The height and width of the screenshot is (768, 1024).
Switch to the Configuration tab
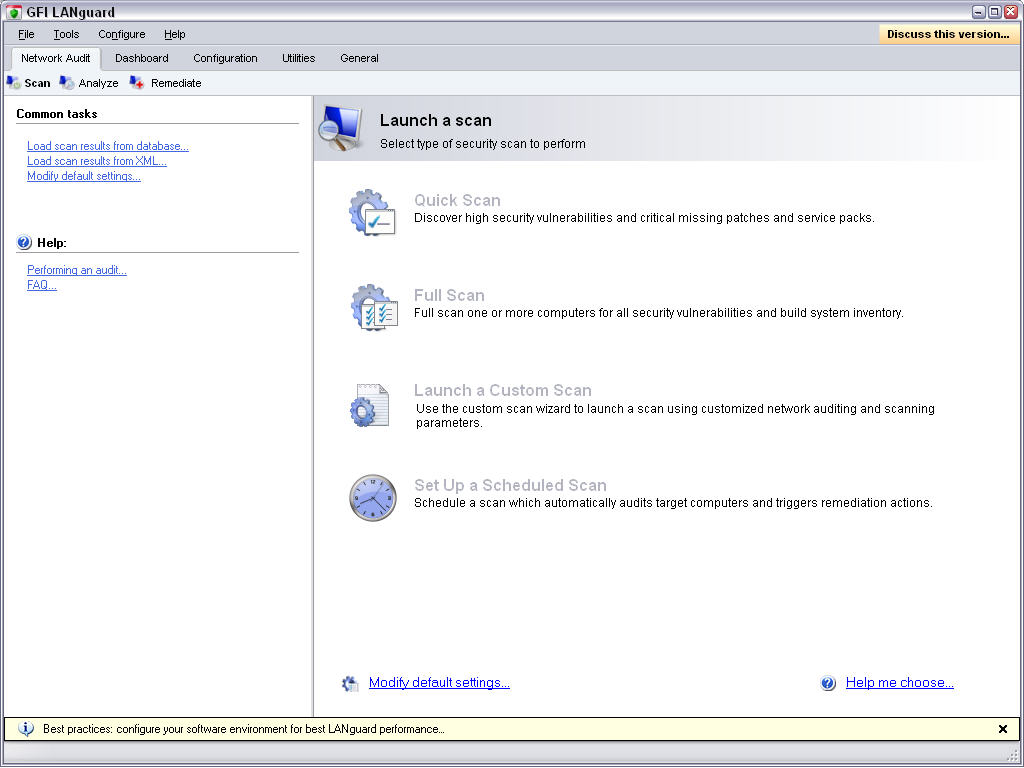[x=225, y=58]
